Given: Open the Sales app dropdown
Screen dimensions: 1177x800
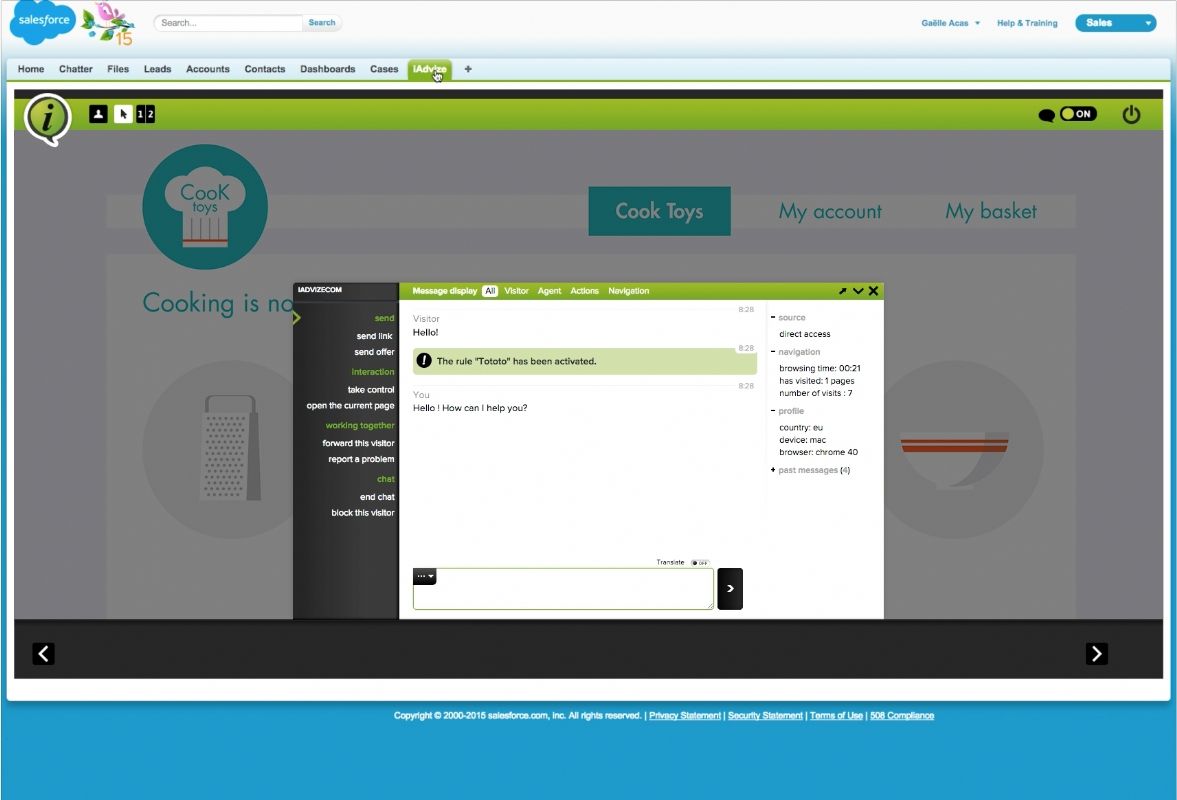Looking at the screenshot, I should [1115, 23].
